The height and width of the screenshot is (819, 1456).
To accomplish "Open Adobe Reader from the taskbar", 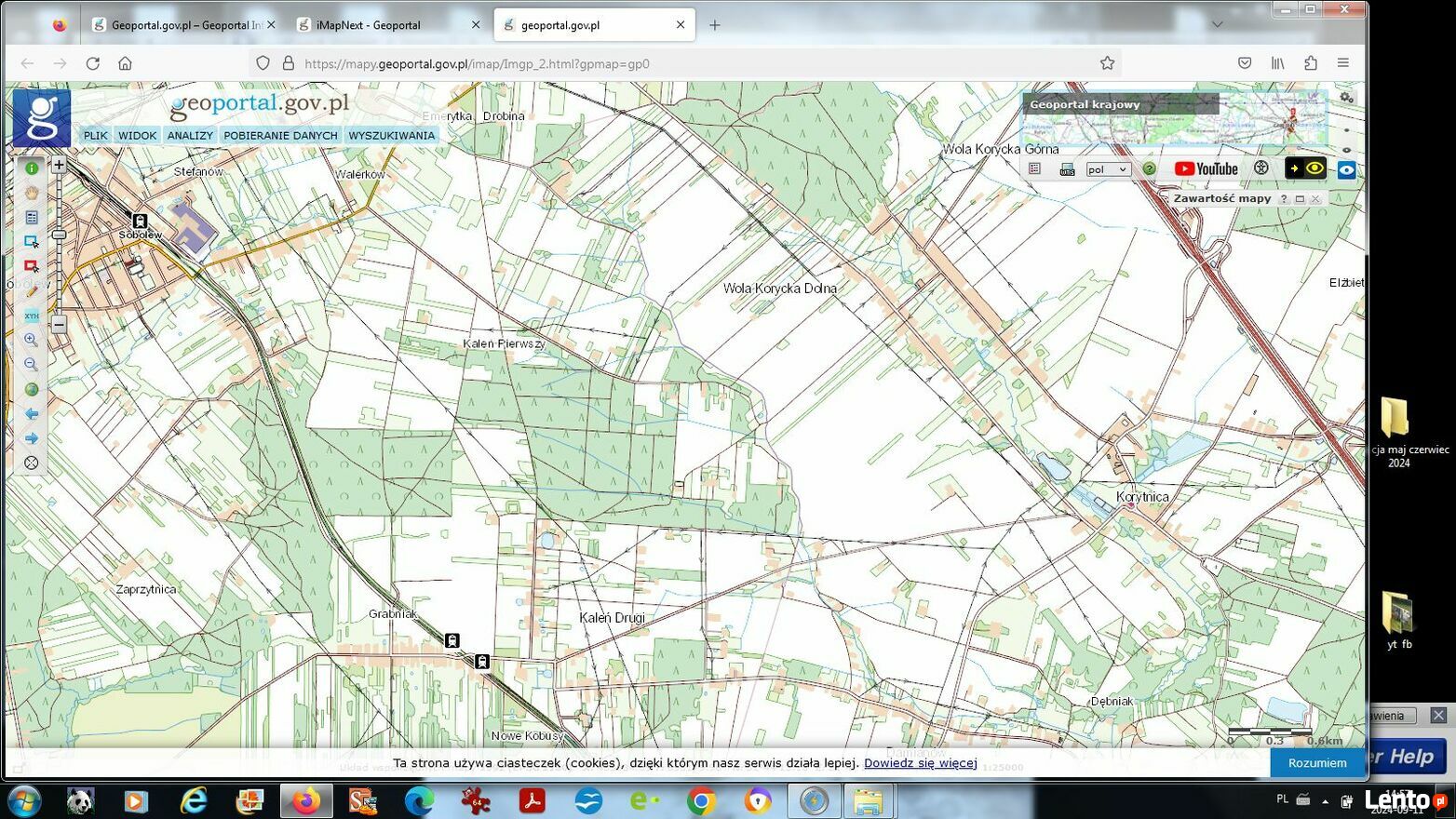I will coord(532,800).
